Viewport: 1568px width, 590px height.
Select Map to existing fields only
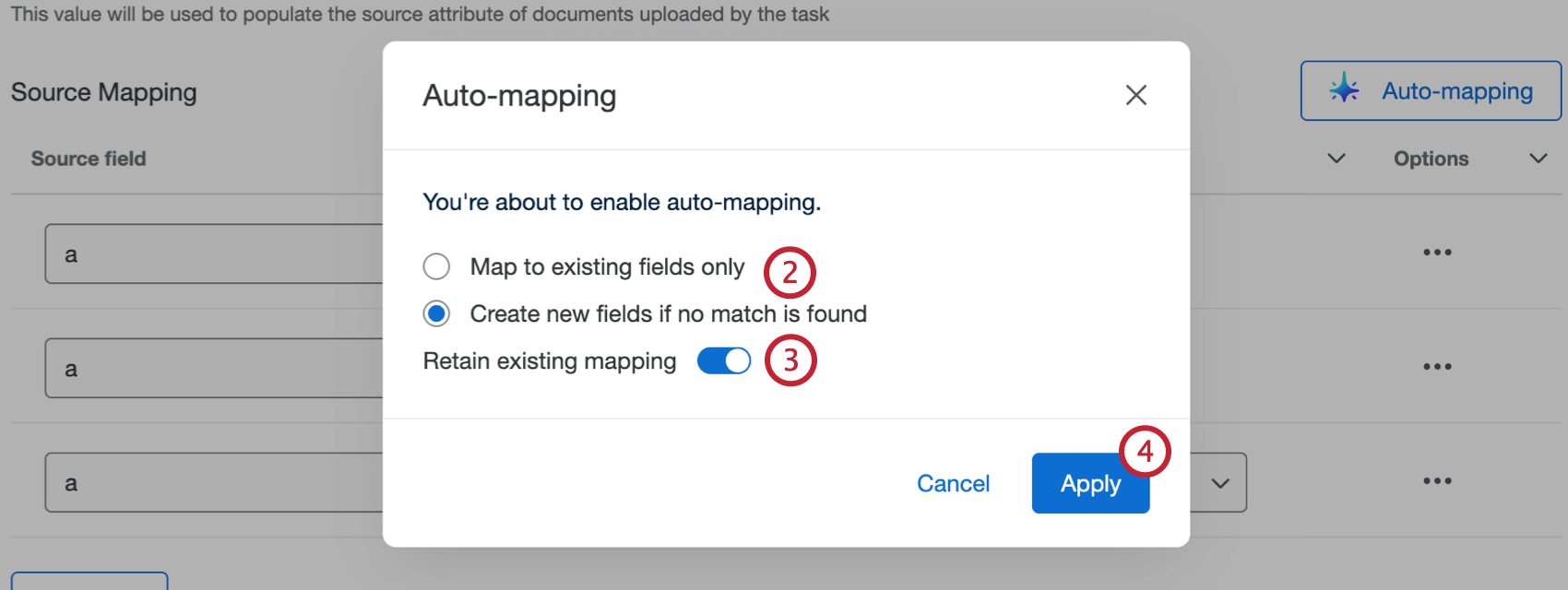(436, 266)
